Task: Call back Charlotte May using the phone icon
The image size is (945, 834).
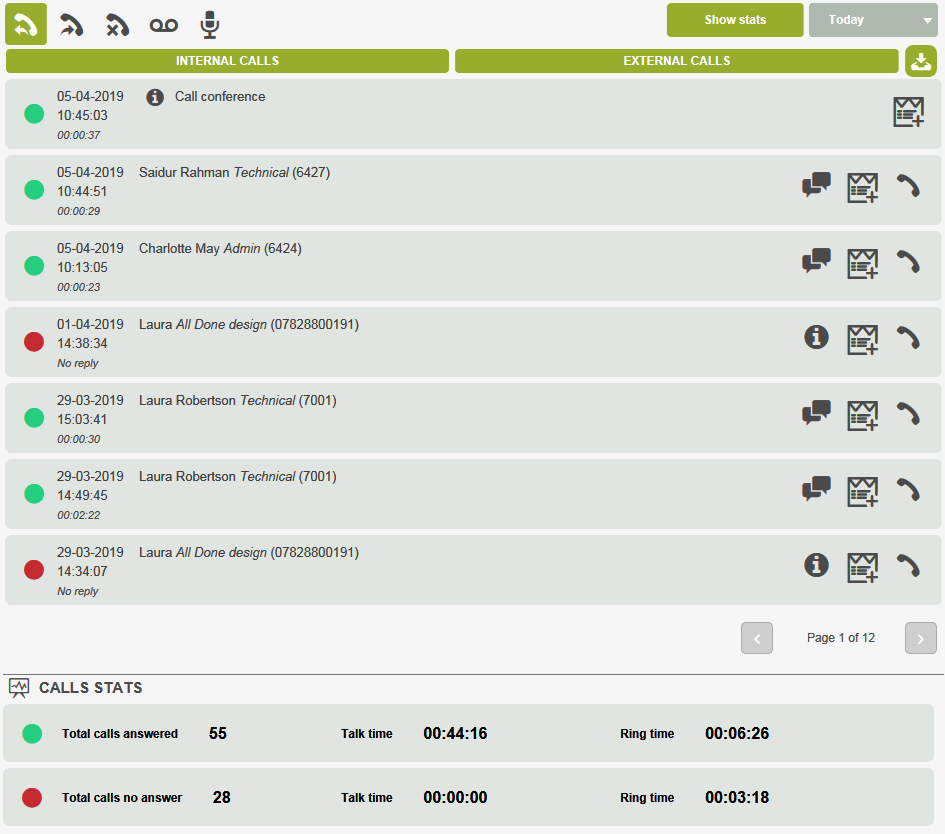Action: [908, 262]
